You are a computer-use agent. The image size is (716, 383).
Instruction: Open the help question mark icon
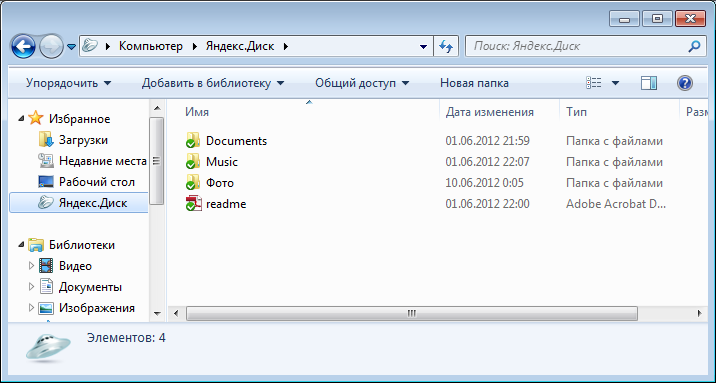(684, 83)
